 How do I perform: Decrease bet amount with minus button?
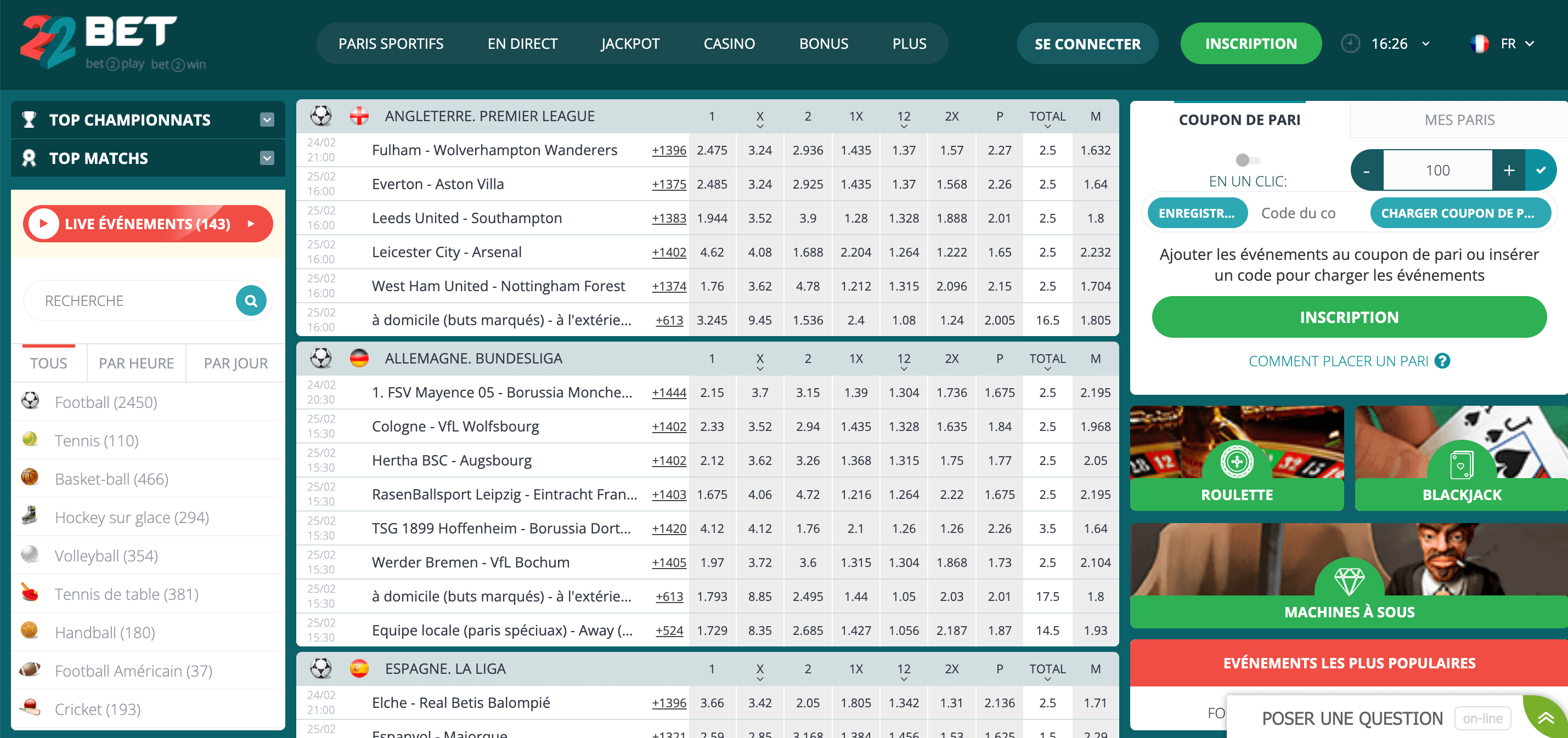click(x=1367, y=171)
